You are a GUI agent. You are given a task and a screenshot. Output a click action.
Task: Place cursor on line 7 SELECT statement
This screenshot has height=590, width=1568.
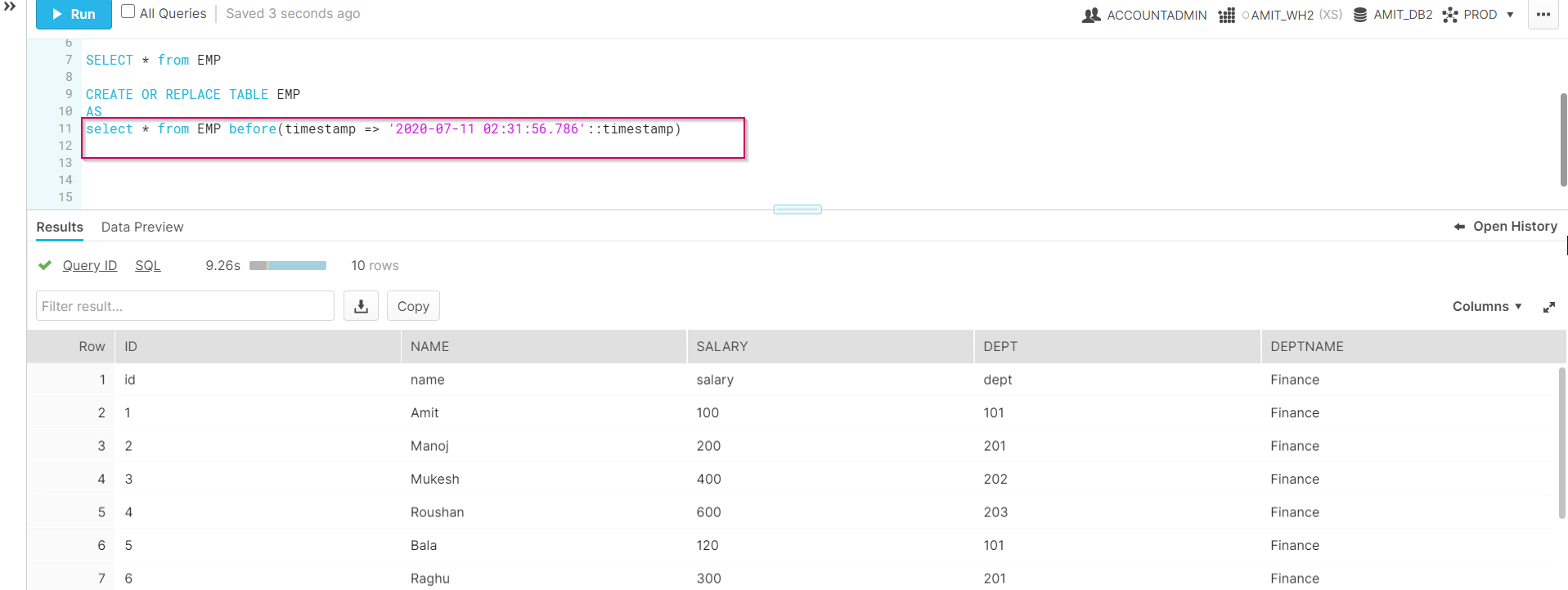click(x=153, y=60)
